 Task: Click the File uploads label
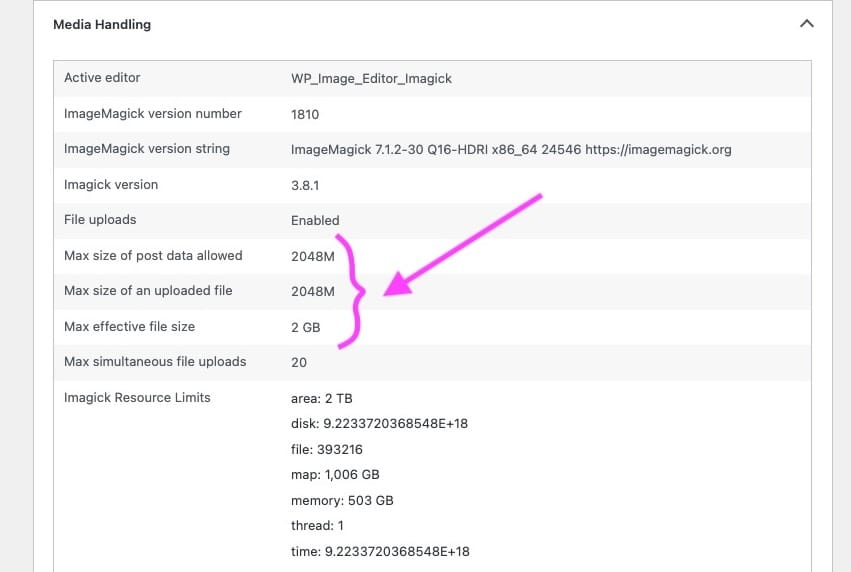point(100,220)
